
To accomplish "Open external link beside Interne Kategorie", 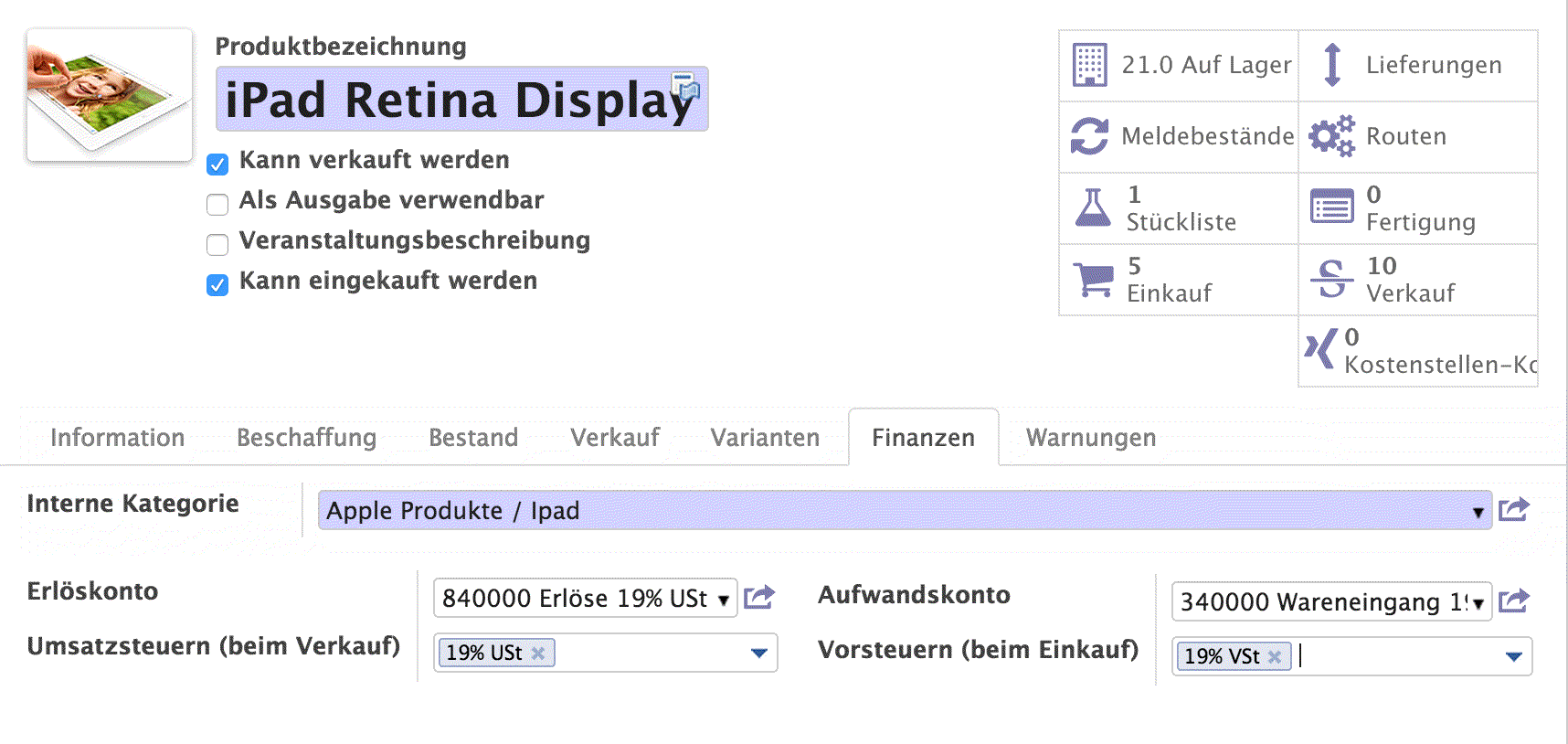I will (1513, 510).
